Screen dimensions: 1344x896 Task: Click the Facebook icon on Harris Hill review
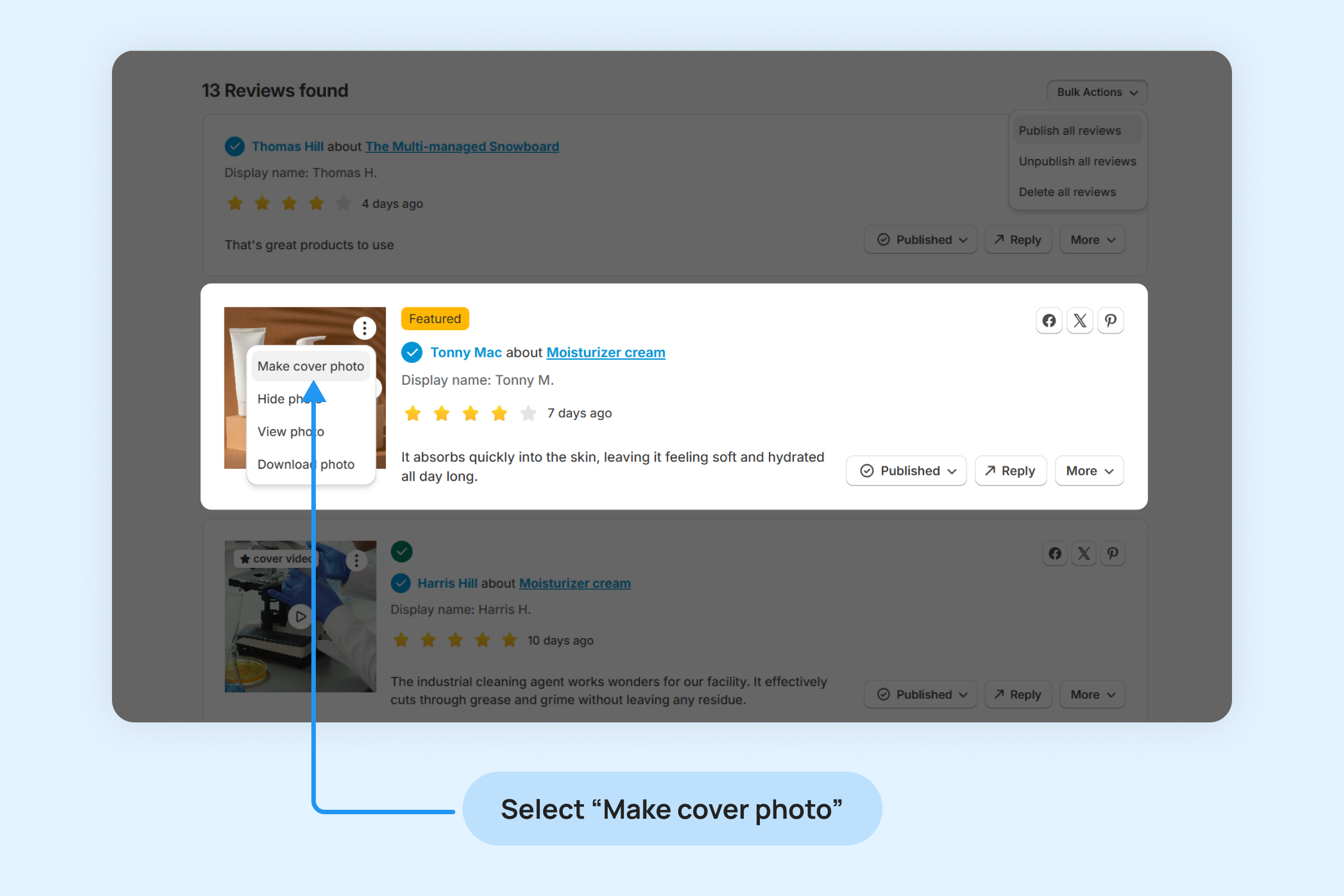tap(1055, 554)
